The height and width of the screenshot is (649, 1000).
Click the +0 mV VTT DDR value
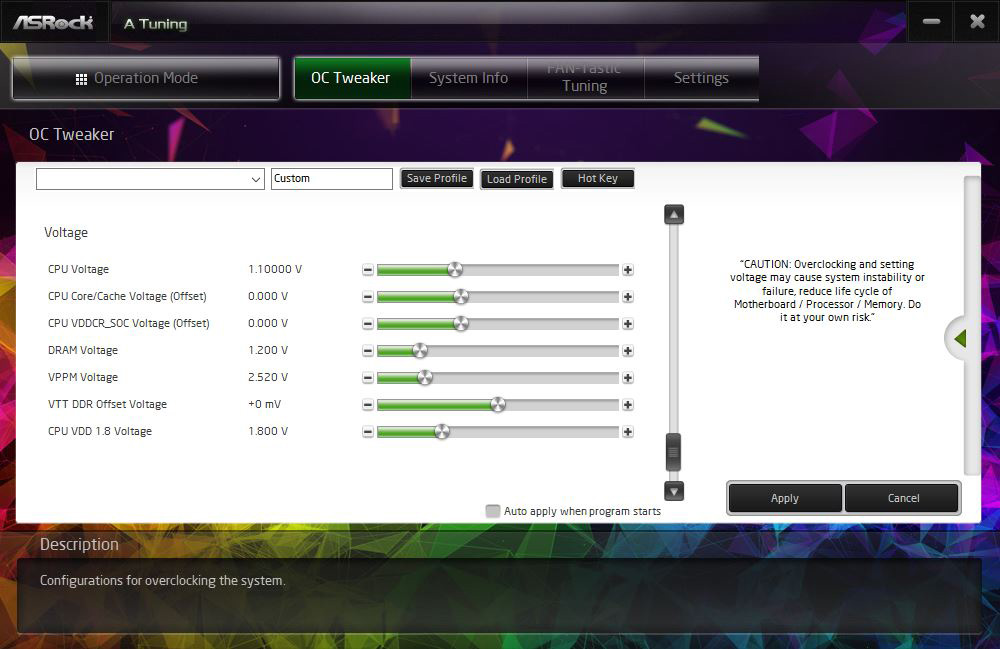(x=264, y=404)
